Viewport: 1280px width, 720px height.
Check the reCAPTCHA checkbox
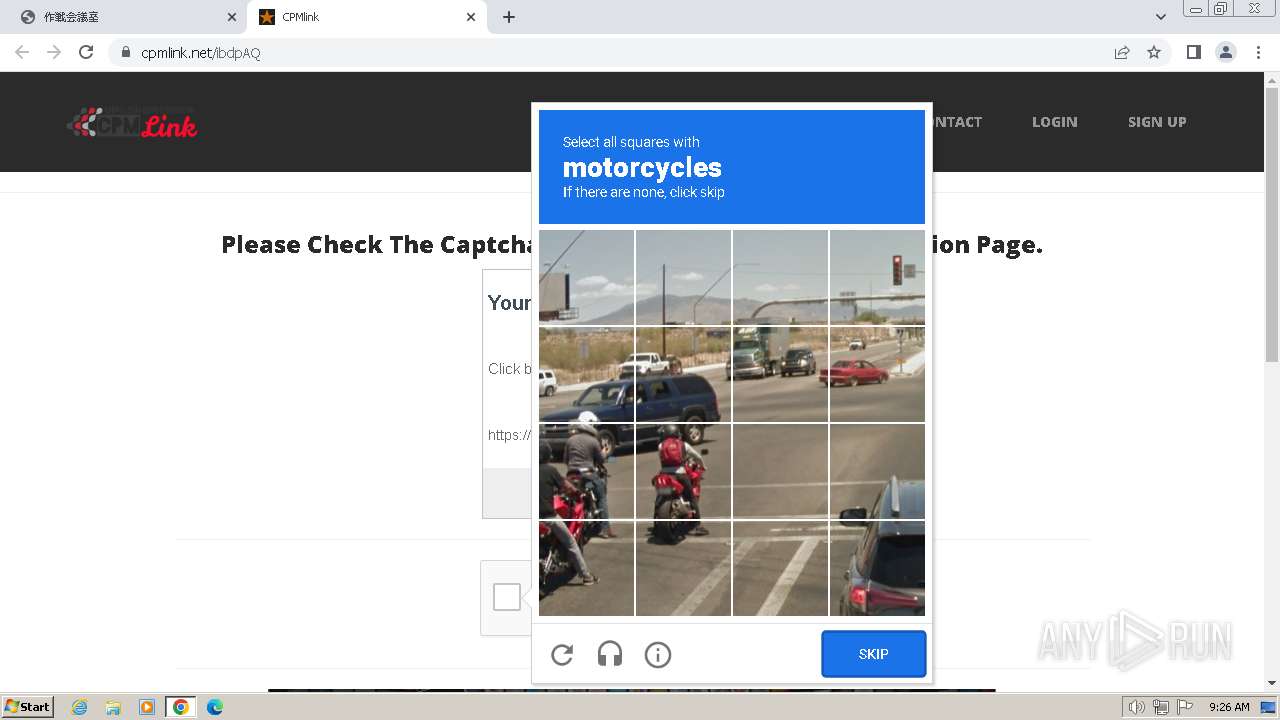[507, 597]
